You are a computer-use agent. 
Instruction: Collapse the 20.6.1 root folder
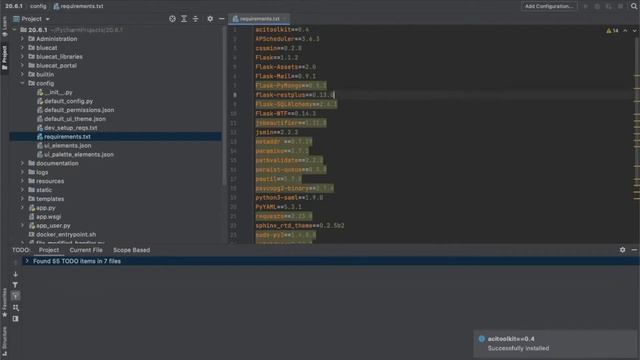tap(14, 30)
